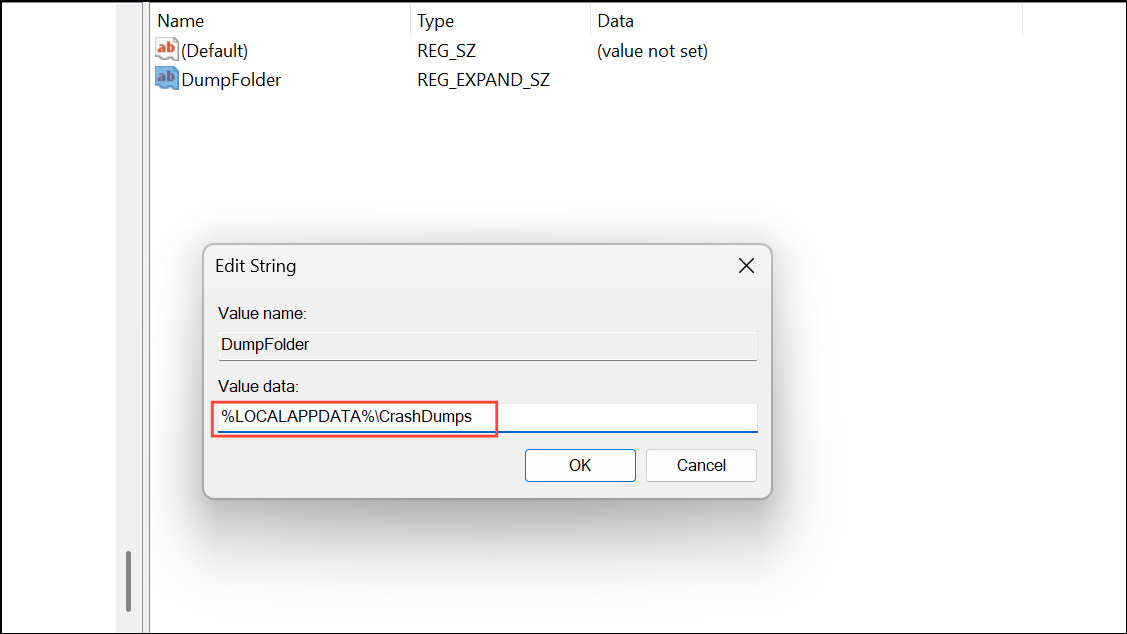Select the highlighted %LOCALAPPDATA%\CrashDumps text
The height and width of the screenshot is (634, 1127).
352,417
